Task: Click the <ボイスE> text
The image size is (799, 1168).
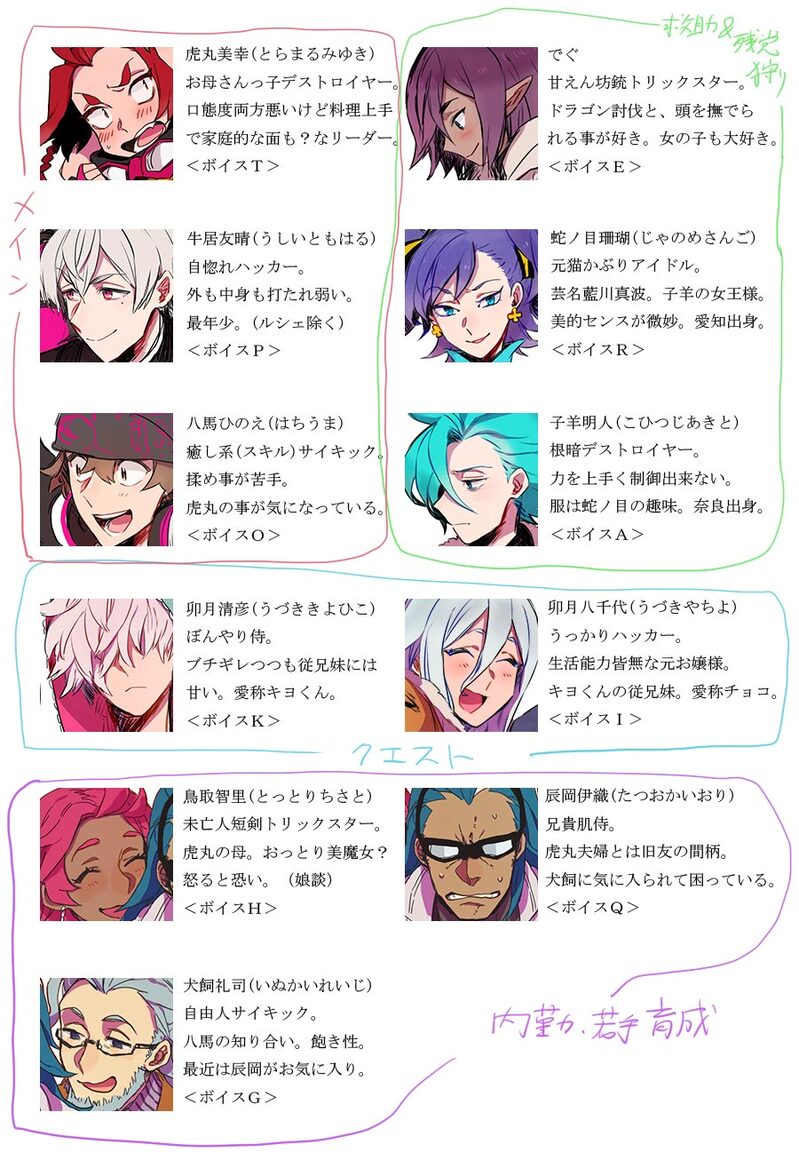Action: [x=594, y=167]
